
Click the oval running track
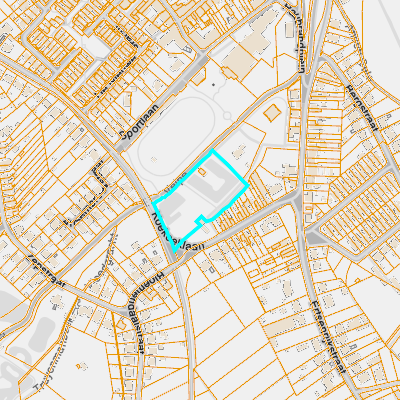pos(177,136)
